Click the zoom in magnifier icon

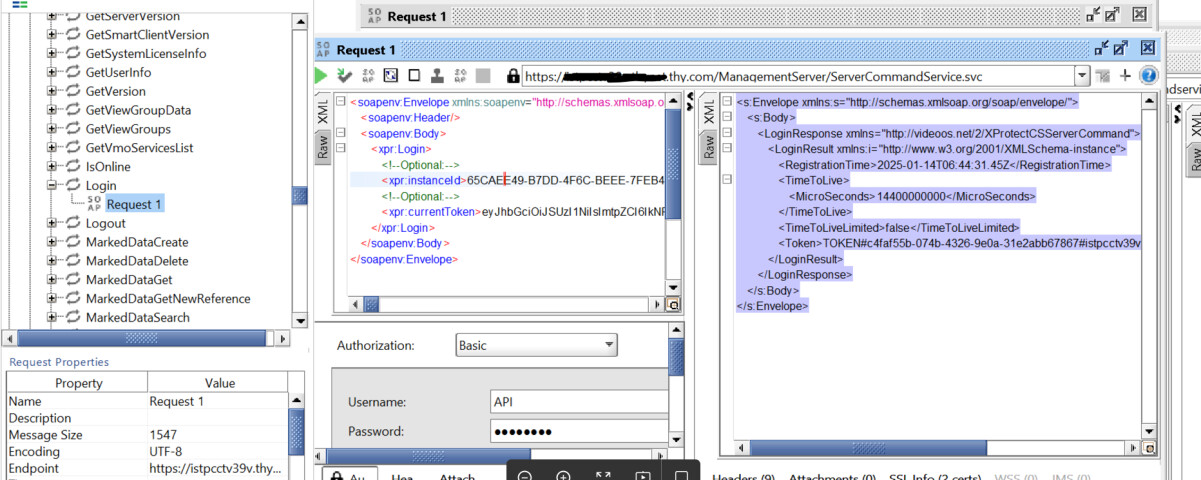pos(564,476)
